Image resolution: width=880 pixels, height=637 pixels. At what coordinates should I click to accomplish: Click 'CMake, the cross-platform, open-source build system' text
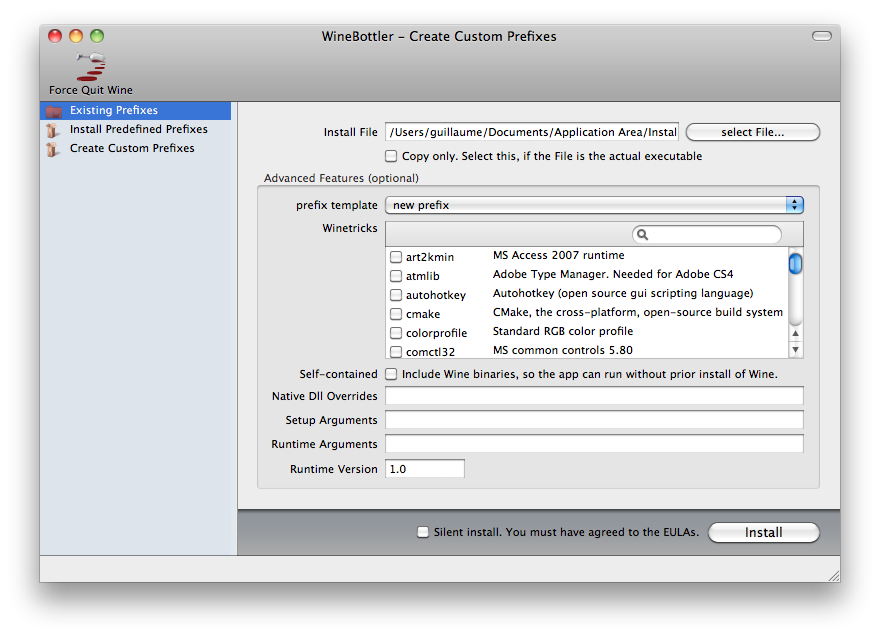click(x=638, y=313)
